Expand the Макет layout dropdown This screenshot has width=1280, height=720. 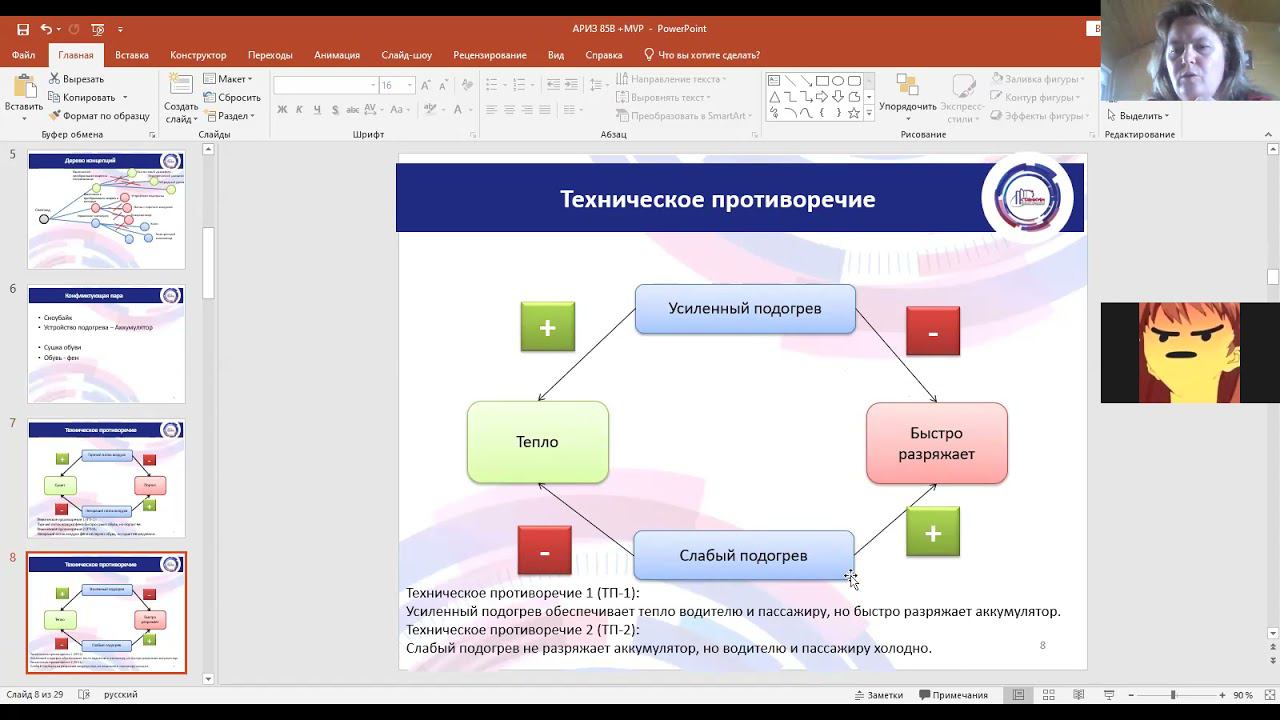pyautogui.click(x=228, y=79)
